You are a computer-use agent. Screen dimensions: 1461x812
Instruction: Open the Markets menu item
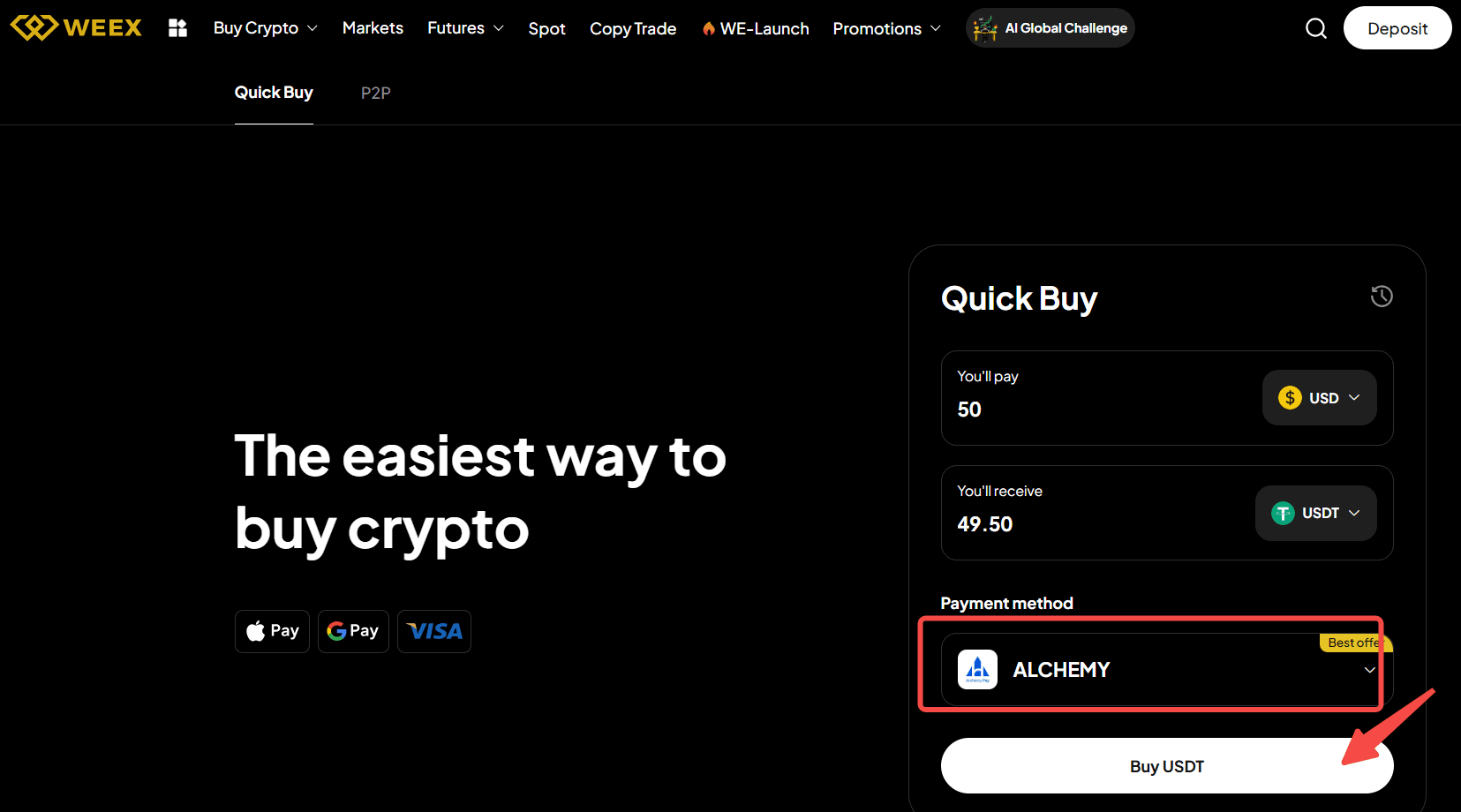373,28
